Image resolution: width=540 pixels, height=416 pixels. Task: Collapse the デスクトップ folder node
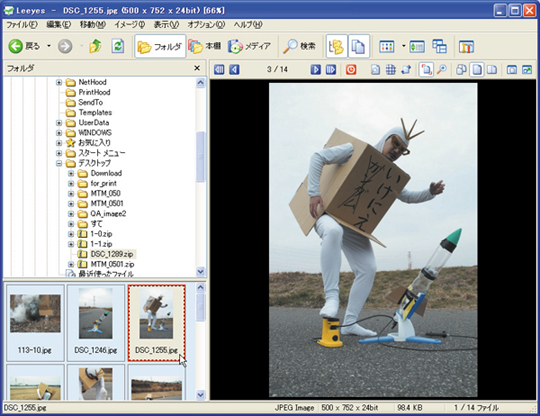pos(59,163)
